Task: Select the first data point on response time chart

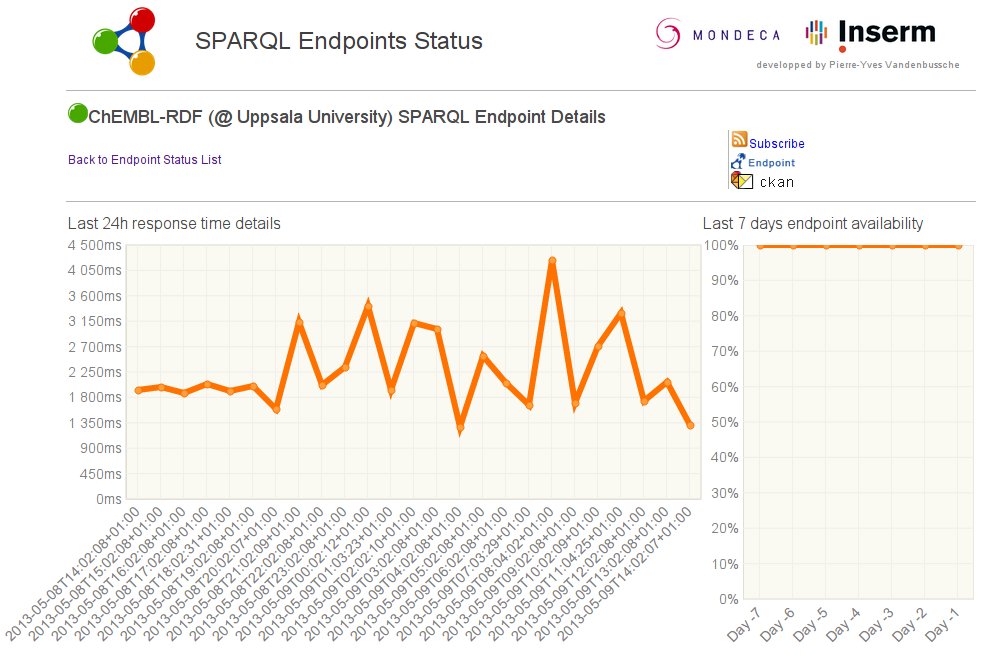Action: [x=138, y=390]
